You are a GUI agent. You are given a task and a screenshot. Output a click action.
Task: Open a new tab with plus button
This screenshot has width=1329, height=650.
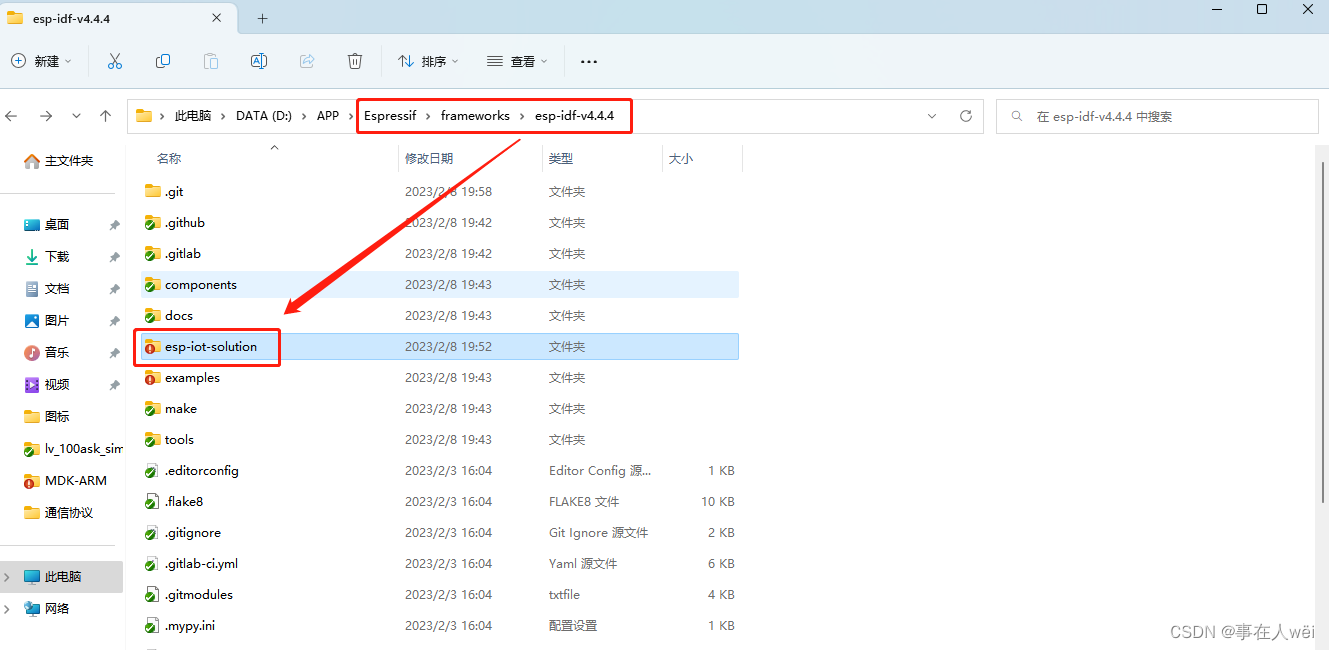263,18
